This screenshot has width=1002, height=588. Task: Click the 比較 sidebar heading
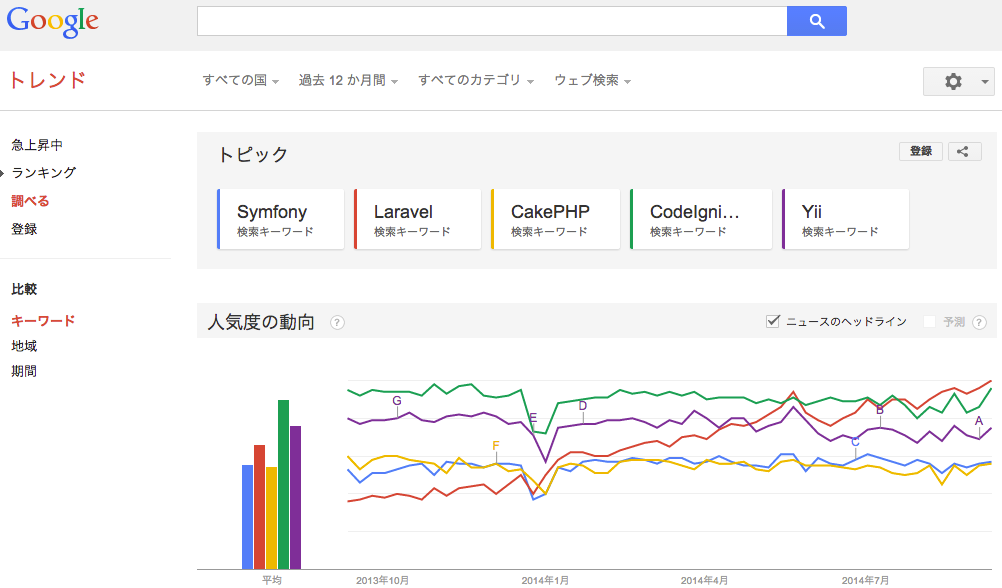24,290
